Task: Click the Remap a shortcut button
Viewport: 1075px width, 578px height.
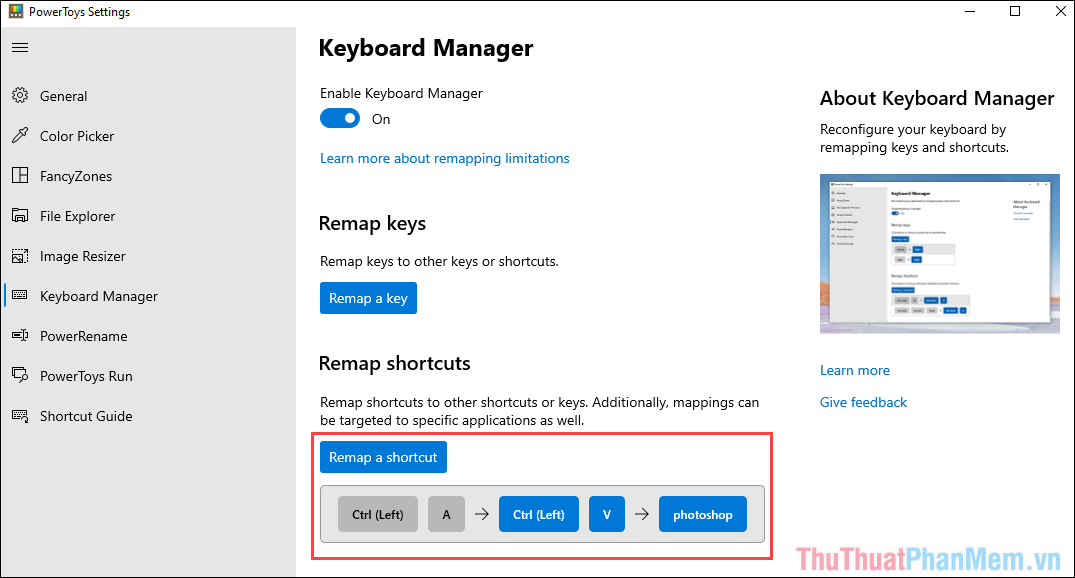Action: (x=383, y=456)
